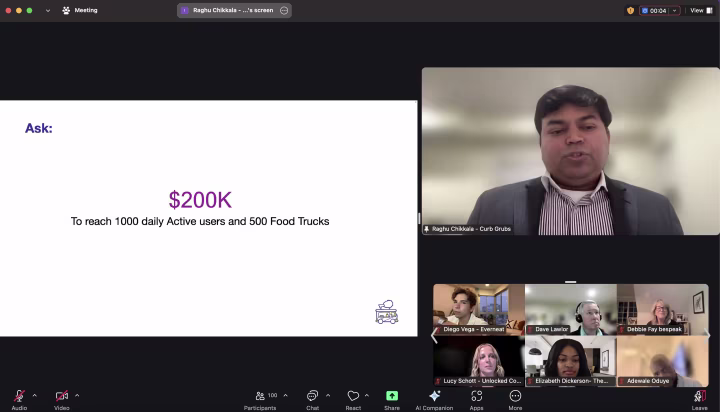Expand the title bar chevron dropdown
This screenshot has height=412, width=720.
pos(48,11)
